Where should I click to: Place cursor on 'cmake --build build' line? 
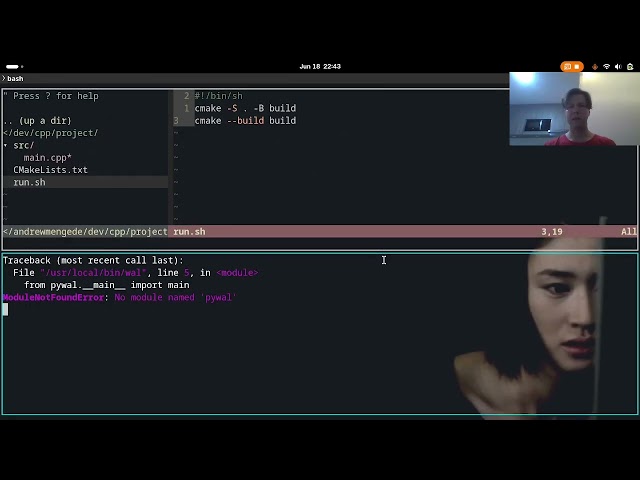(x=245, y=121)
